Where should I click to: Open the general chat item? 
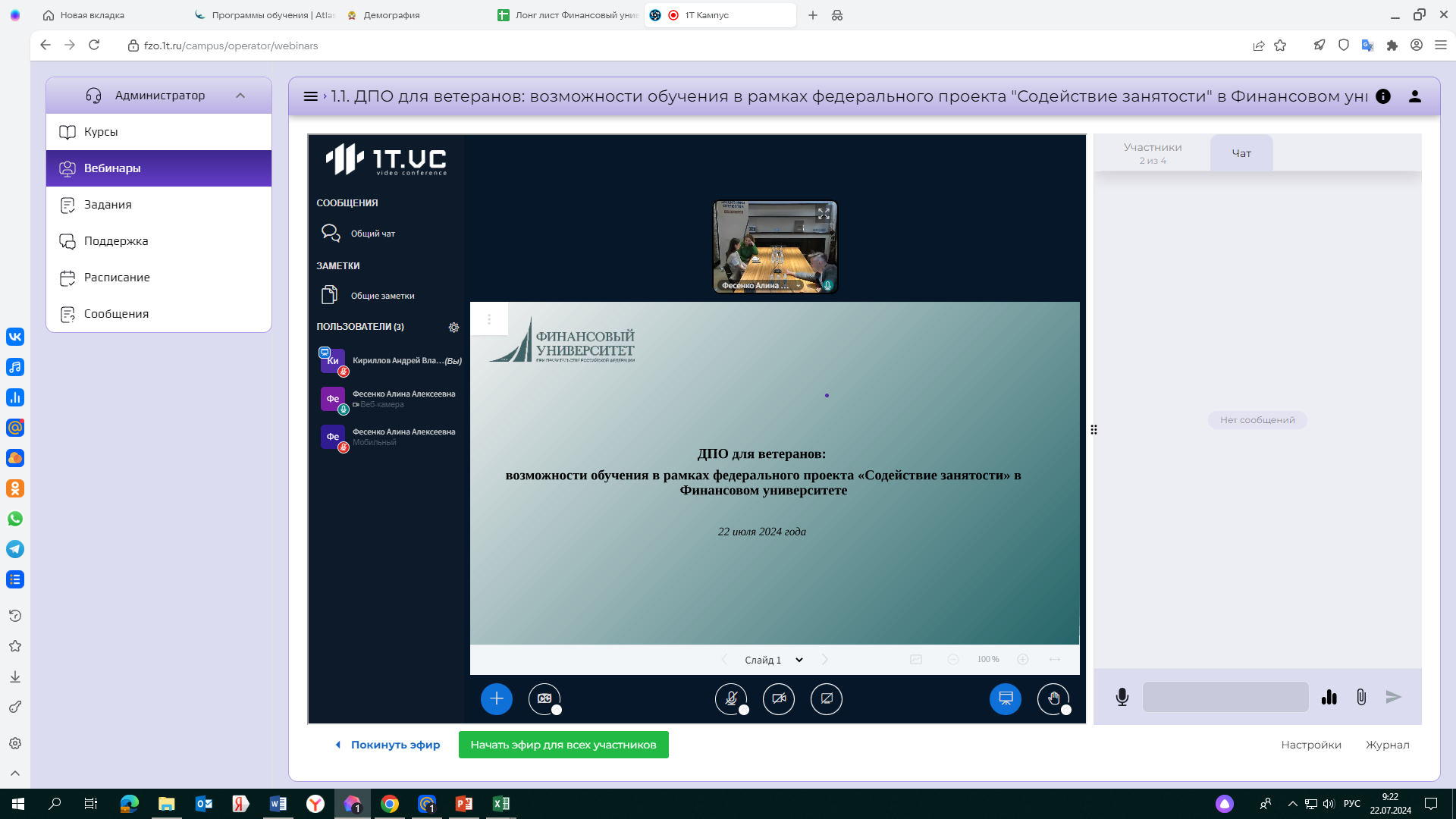[x=372, y=234]
